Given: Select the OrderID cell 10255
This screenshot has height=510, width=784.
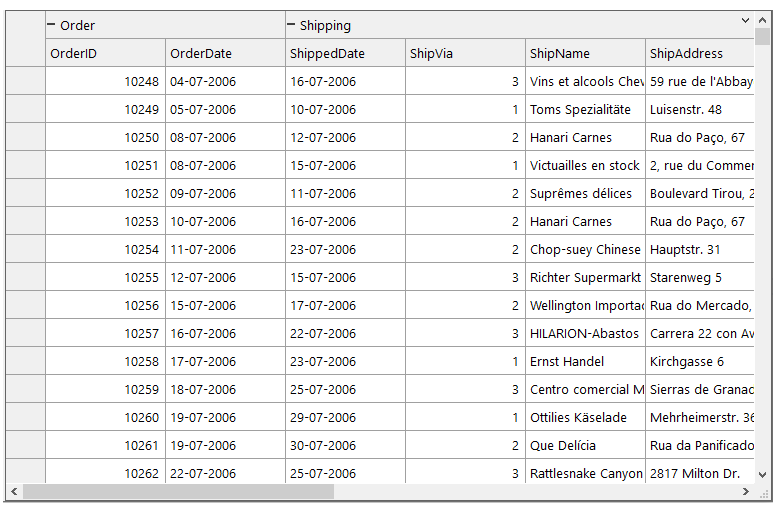Looking at the screenshot, I should click(105, 278).
